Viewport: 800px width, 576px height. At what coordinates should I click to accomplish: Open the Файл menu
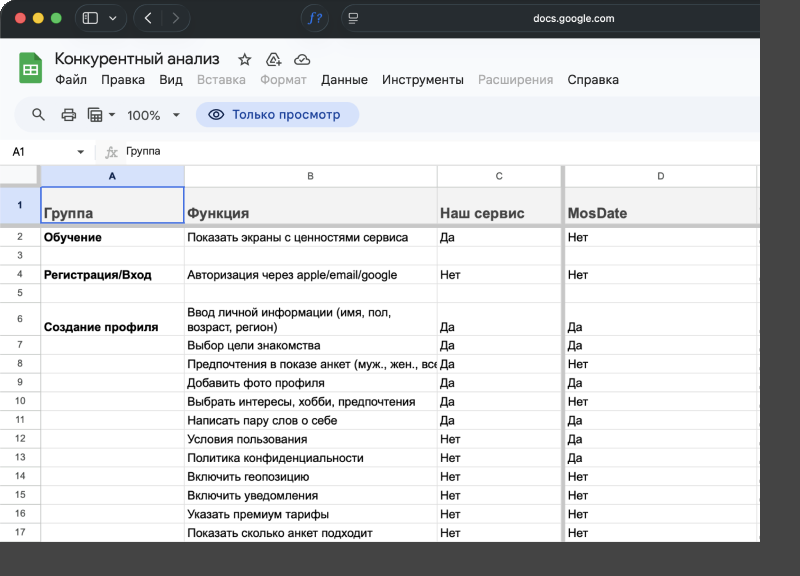click(71, 80)
